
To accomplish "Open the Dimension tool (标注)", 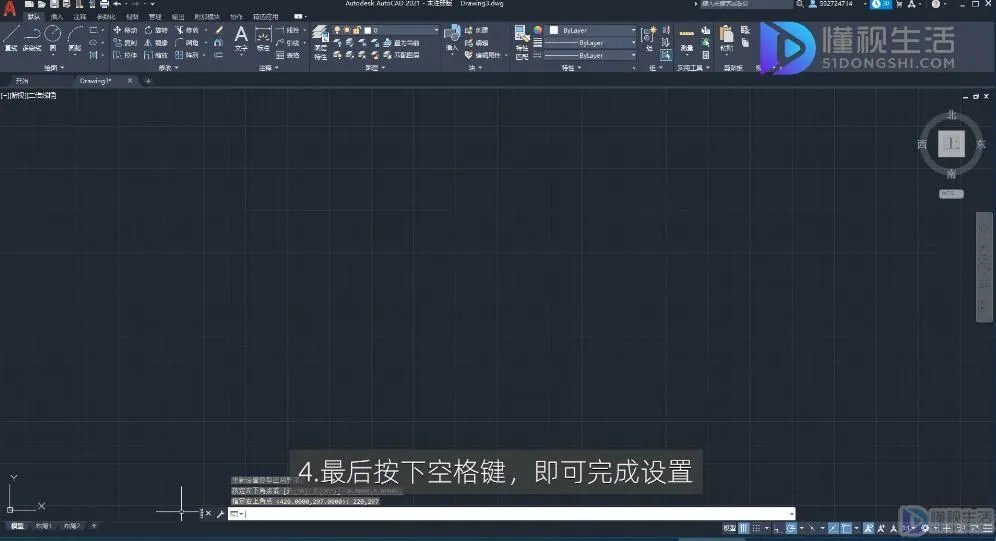I will point(263,38).
